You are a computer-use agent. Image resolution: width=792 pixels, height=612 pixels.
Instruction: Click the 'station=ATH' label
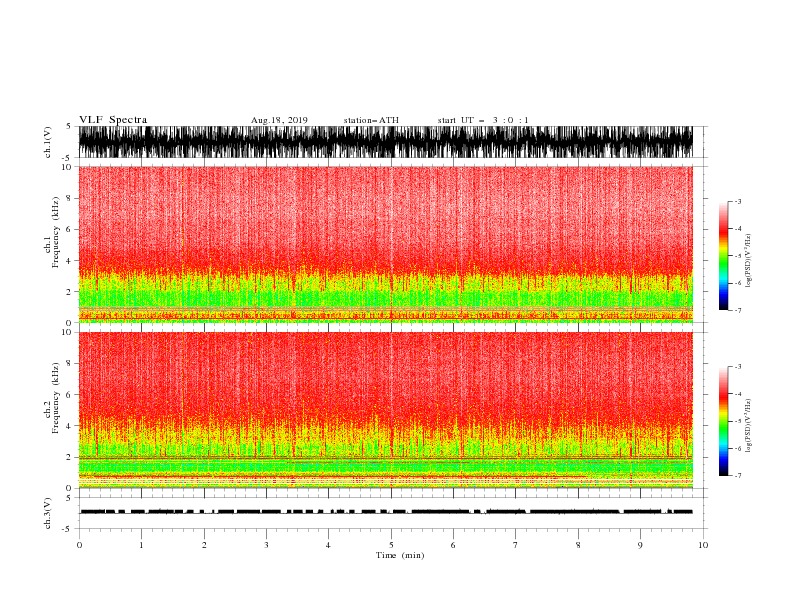pos(371,120)
